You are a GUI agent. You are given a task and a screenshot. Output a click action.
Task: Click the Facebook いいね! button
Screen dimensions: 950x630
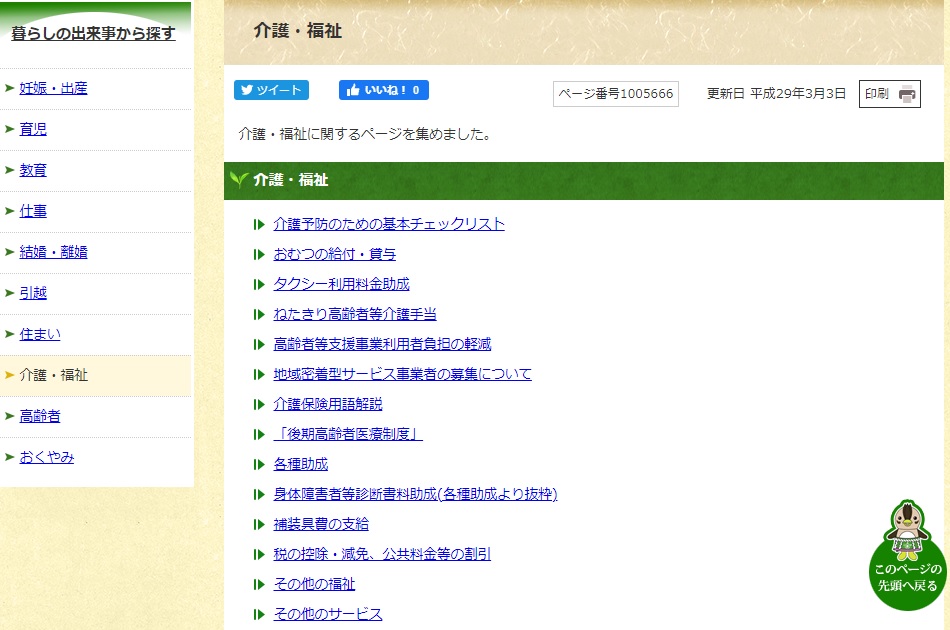click(384, 90)
